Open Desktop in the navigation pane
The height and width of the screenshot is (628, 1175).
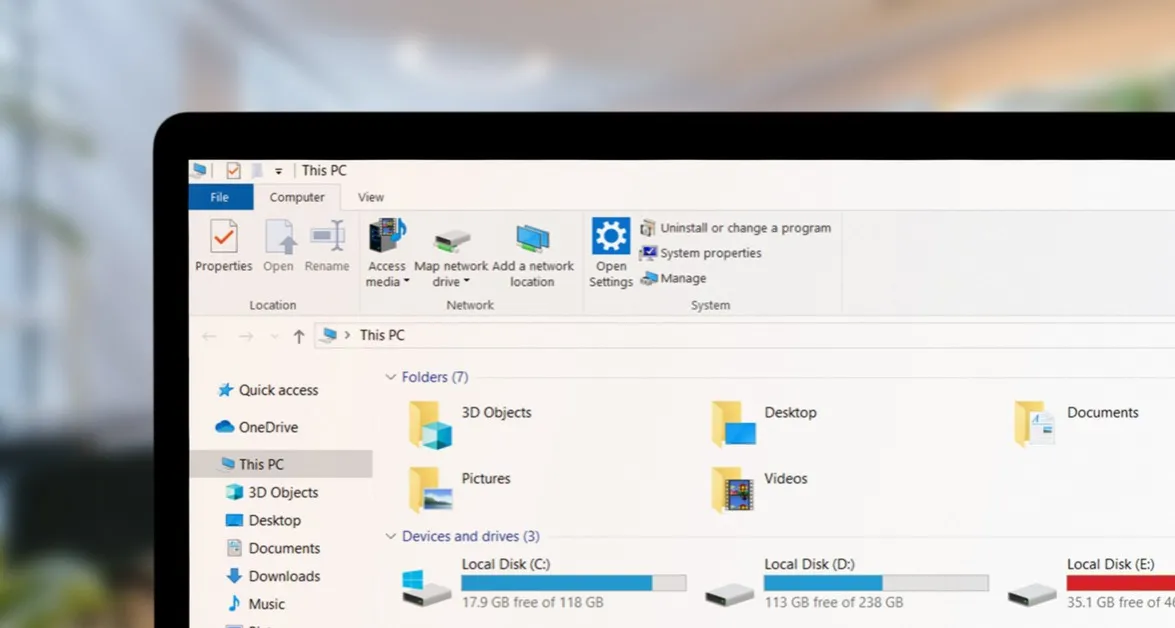[x=263, y=520]
